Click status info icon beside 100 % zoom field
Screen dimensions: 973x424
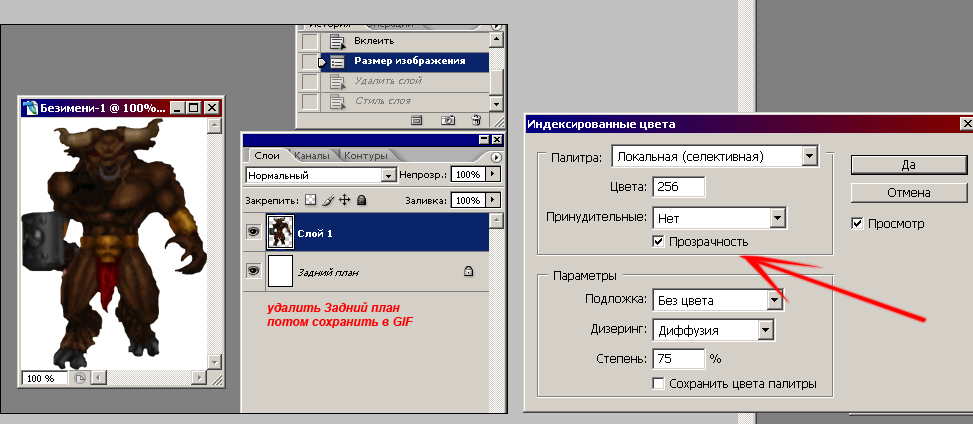pos(80,377)
